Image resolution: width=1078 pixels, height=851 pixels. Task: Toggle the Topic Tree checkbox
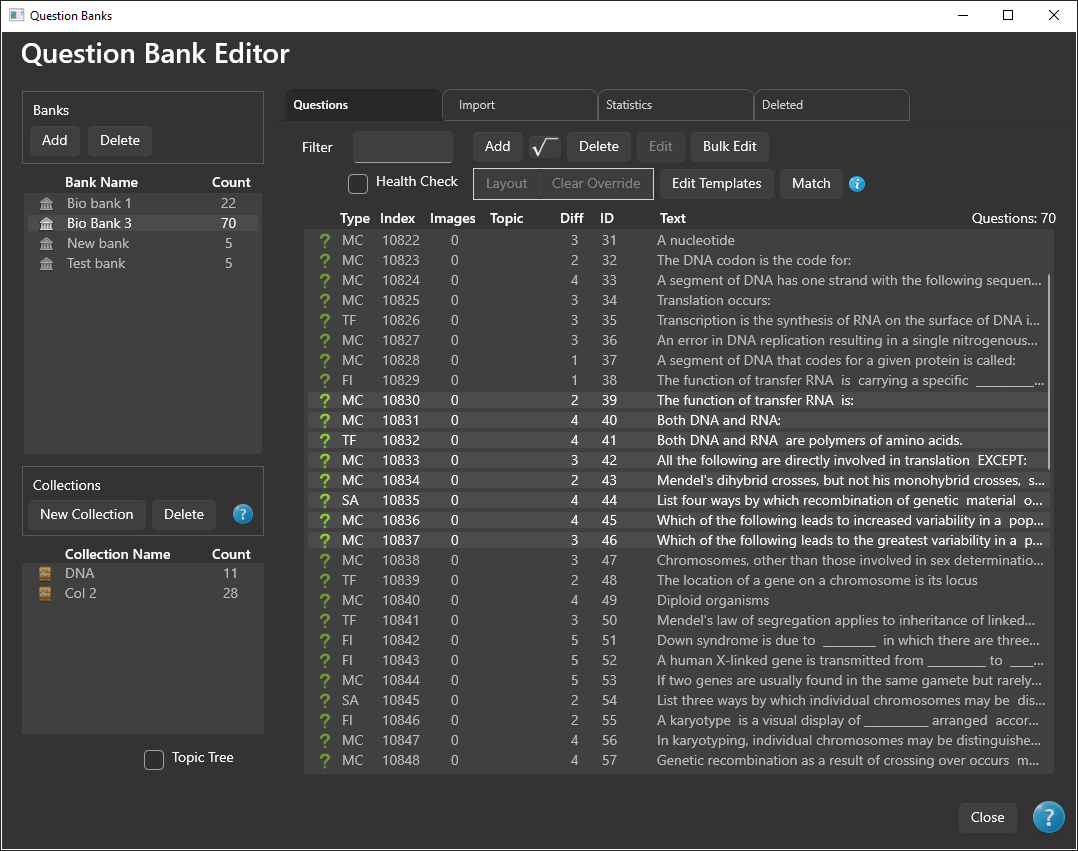pyautogui.click(x=154, y=760)
